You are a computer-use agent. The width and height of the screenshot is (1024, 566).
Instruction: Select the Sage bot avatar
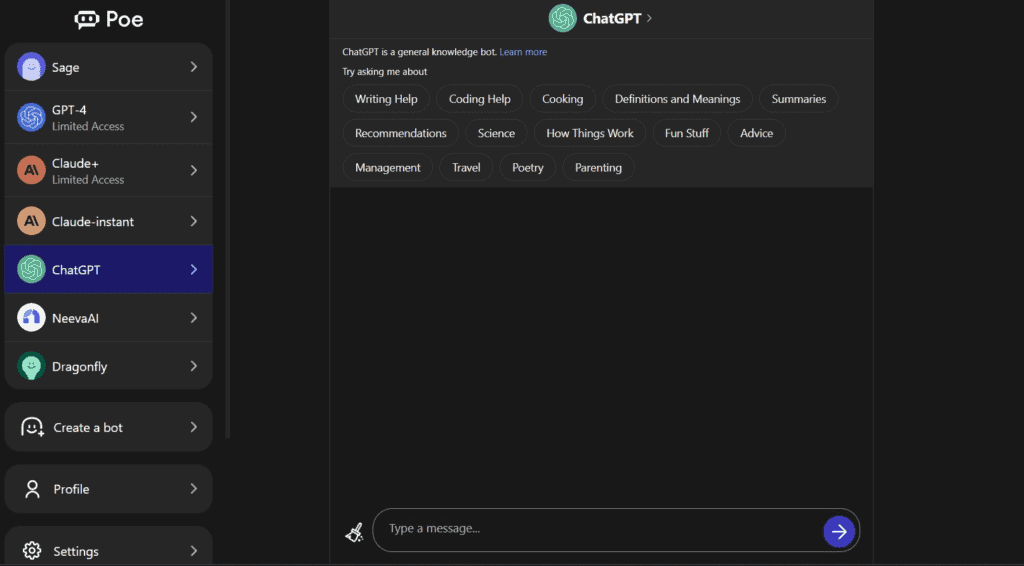pyautogui.click(x=31, y=67)
